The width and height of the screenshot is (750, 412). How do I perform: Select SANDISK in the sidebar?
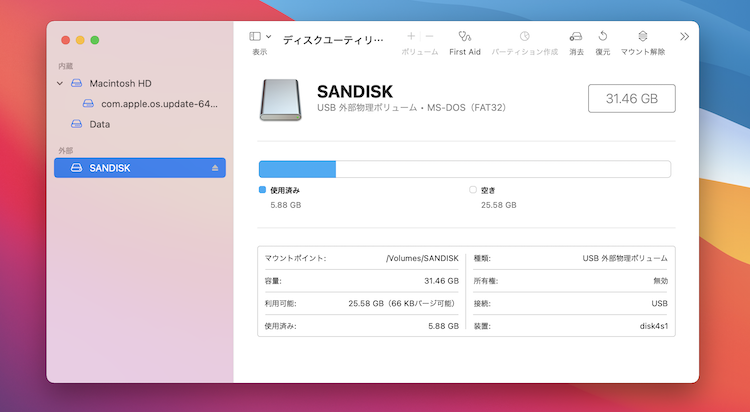point(140,168)
